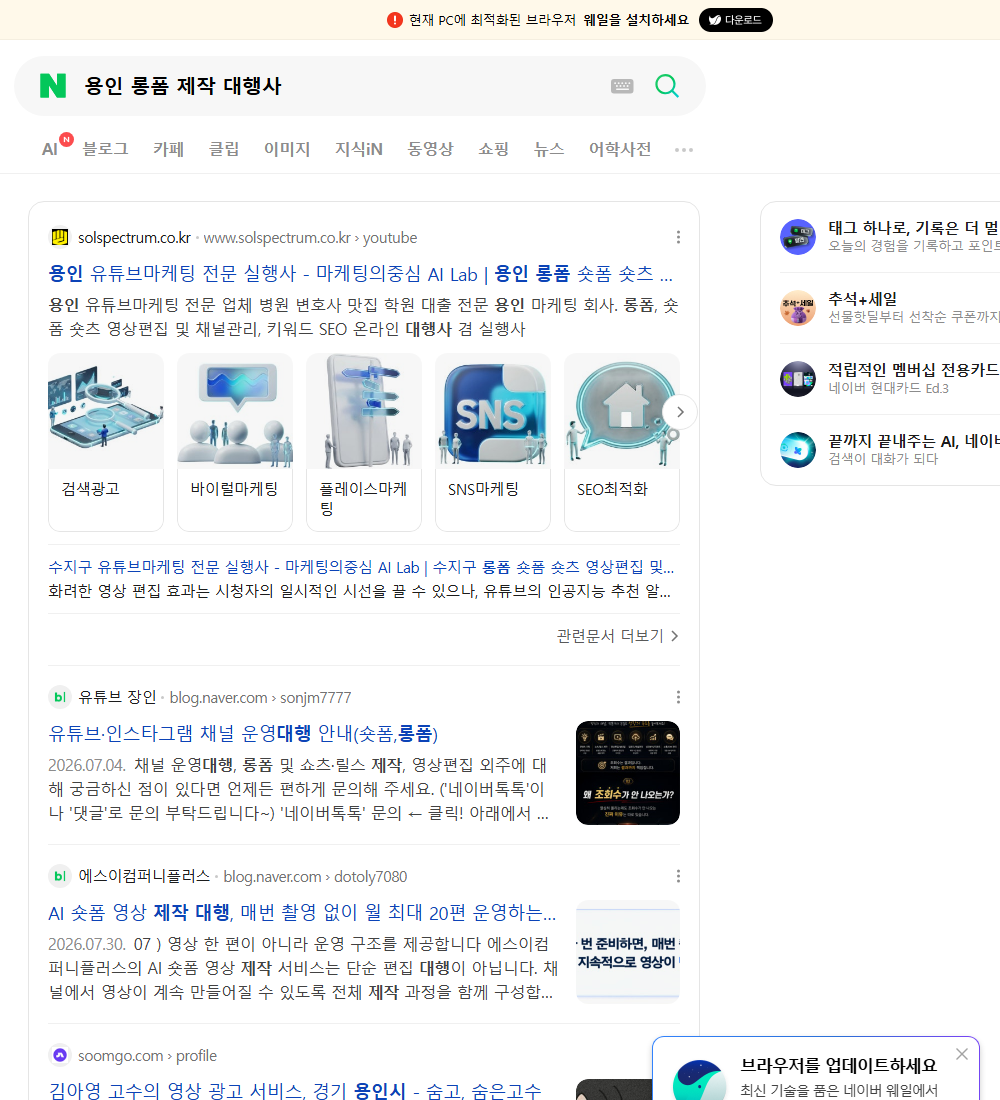
Task: Open the 끝까지 끝내주는 AI promo title
Action: pyautogui.click(x=914, y=441)
